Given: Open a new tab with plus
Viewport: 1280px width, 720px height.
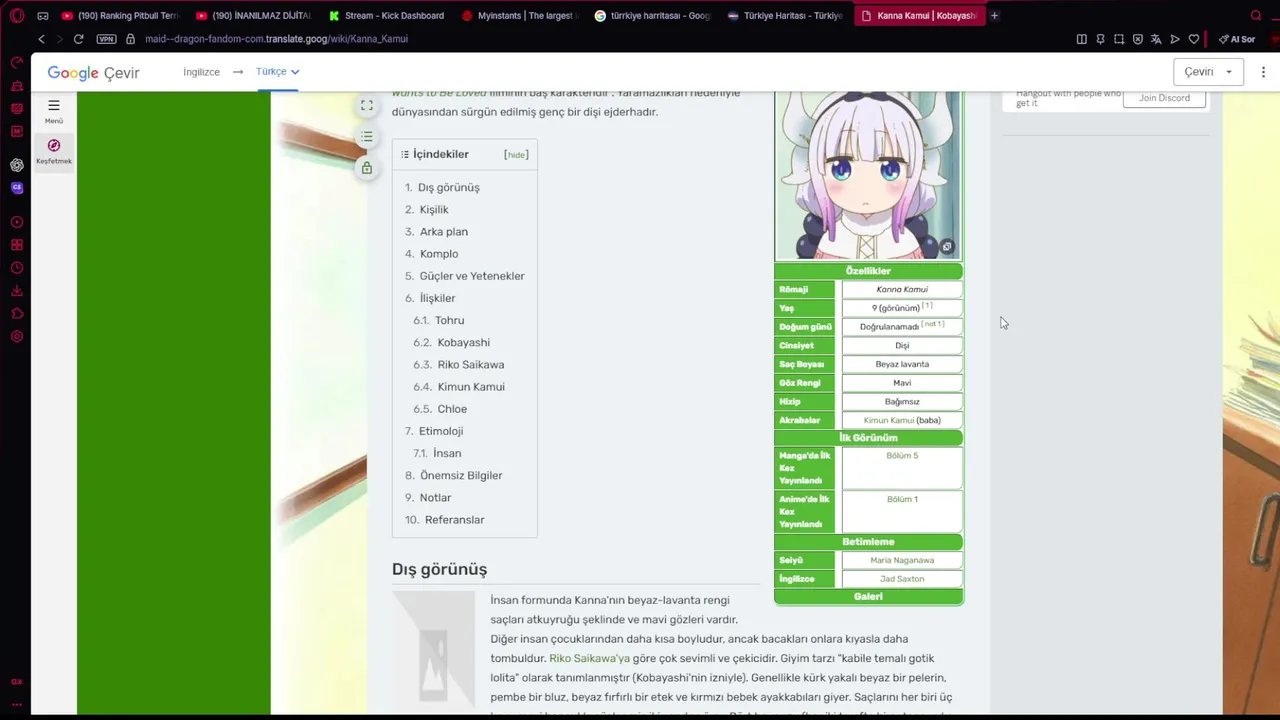Looking at the screenshot, I should coord(994,16).
